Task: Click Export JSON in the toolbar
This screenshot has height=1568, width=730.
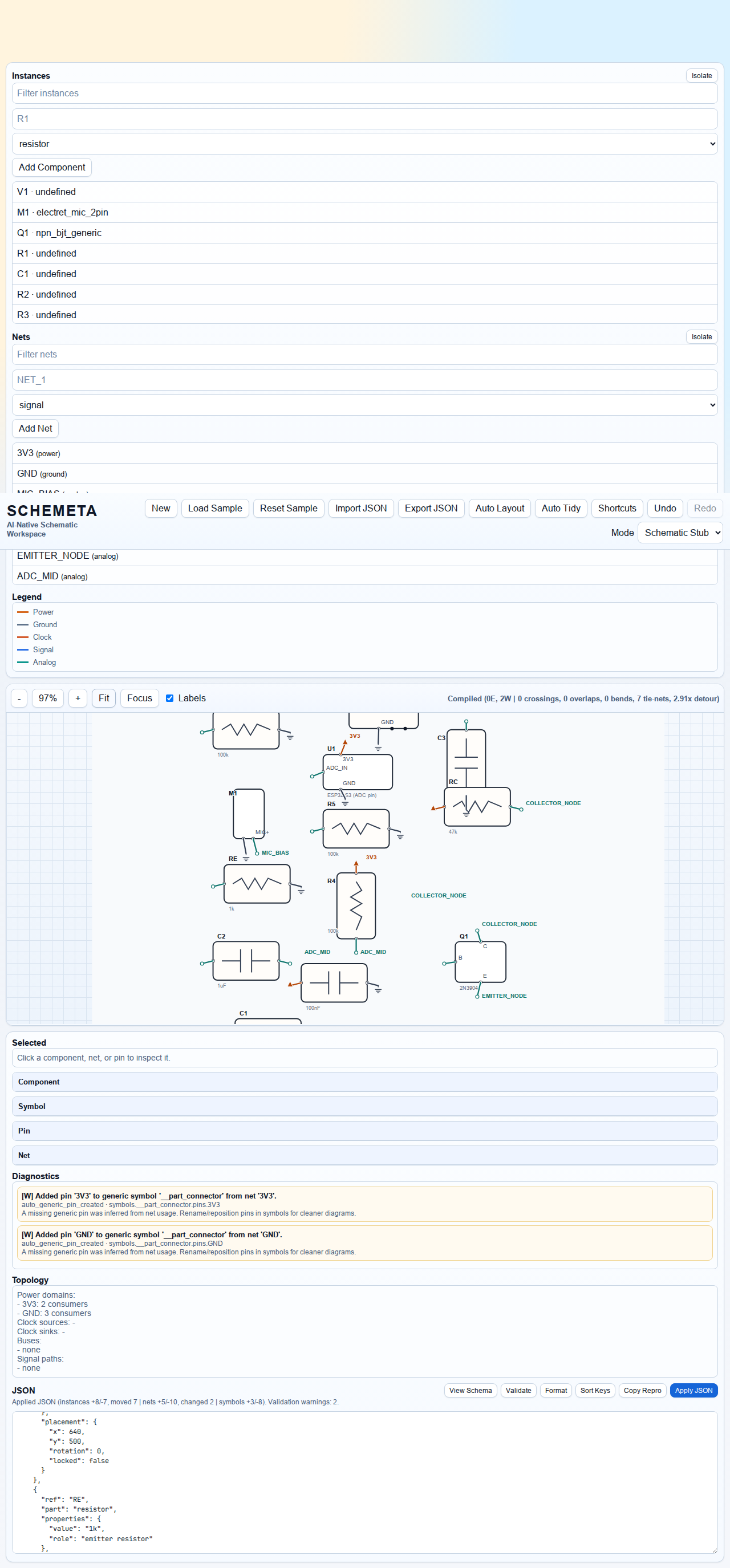Action: (x=431, y=508)
